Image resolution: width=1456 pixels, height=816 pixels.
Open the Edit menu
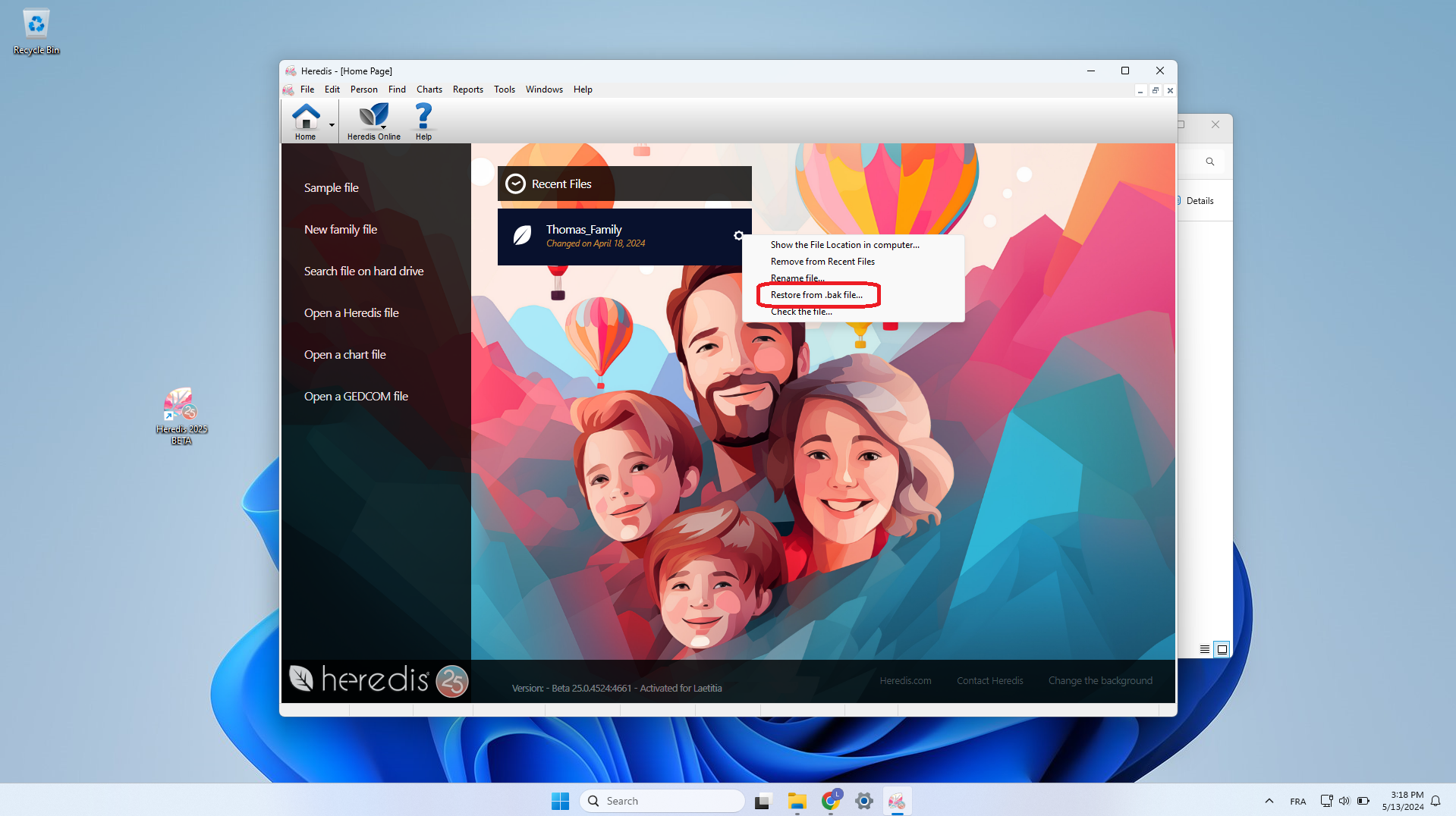point(332,89)
